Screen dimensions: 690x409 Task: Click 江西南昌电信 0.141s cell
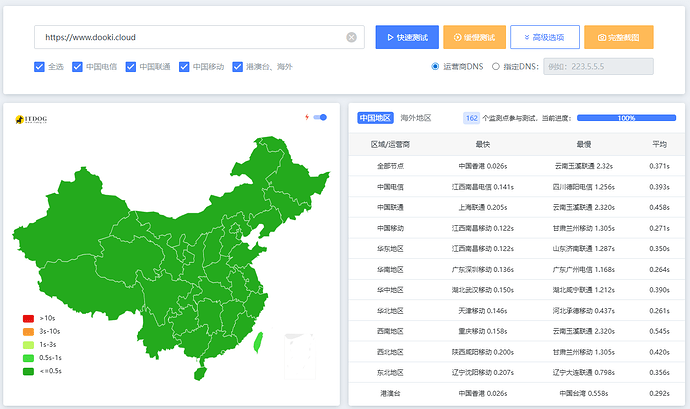click(x=483, y=187)
